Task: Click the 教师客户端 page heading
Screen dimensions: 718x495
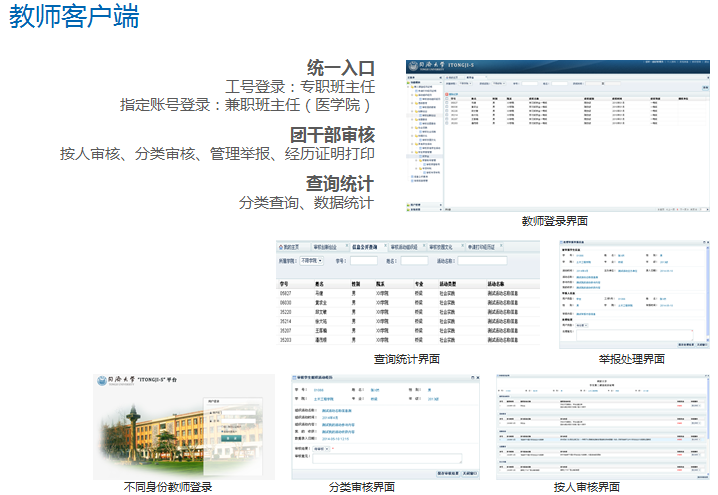Action: (74, 18)
